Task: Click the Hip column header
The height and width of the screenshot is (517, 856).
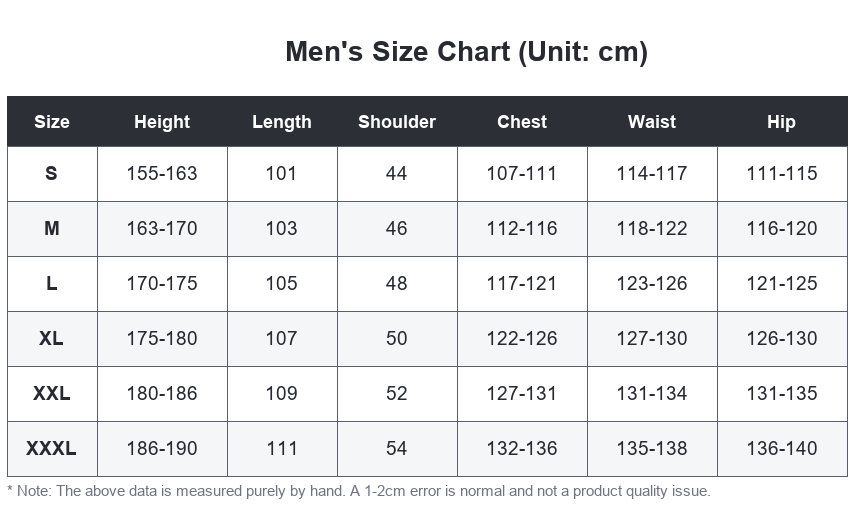Action: tap(782, 122)
